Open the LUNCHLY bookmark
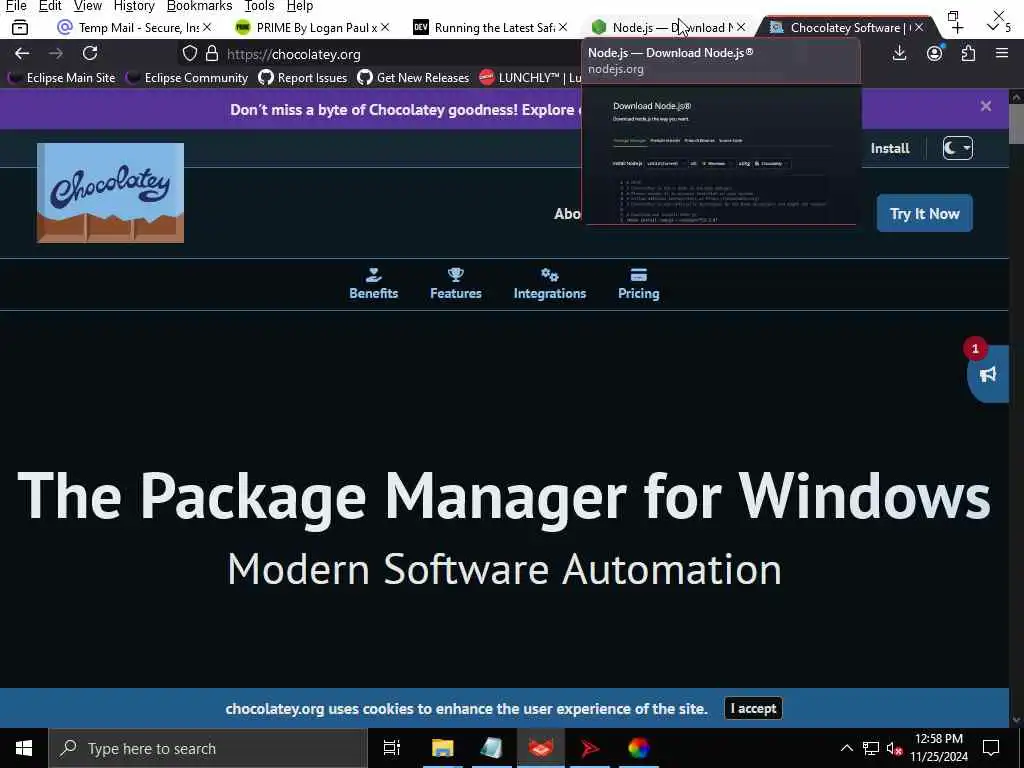This screenshot has height=768, width=1024. coord(530,78)
